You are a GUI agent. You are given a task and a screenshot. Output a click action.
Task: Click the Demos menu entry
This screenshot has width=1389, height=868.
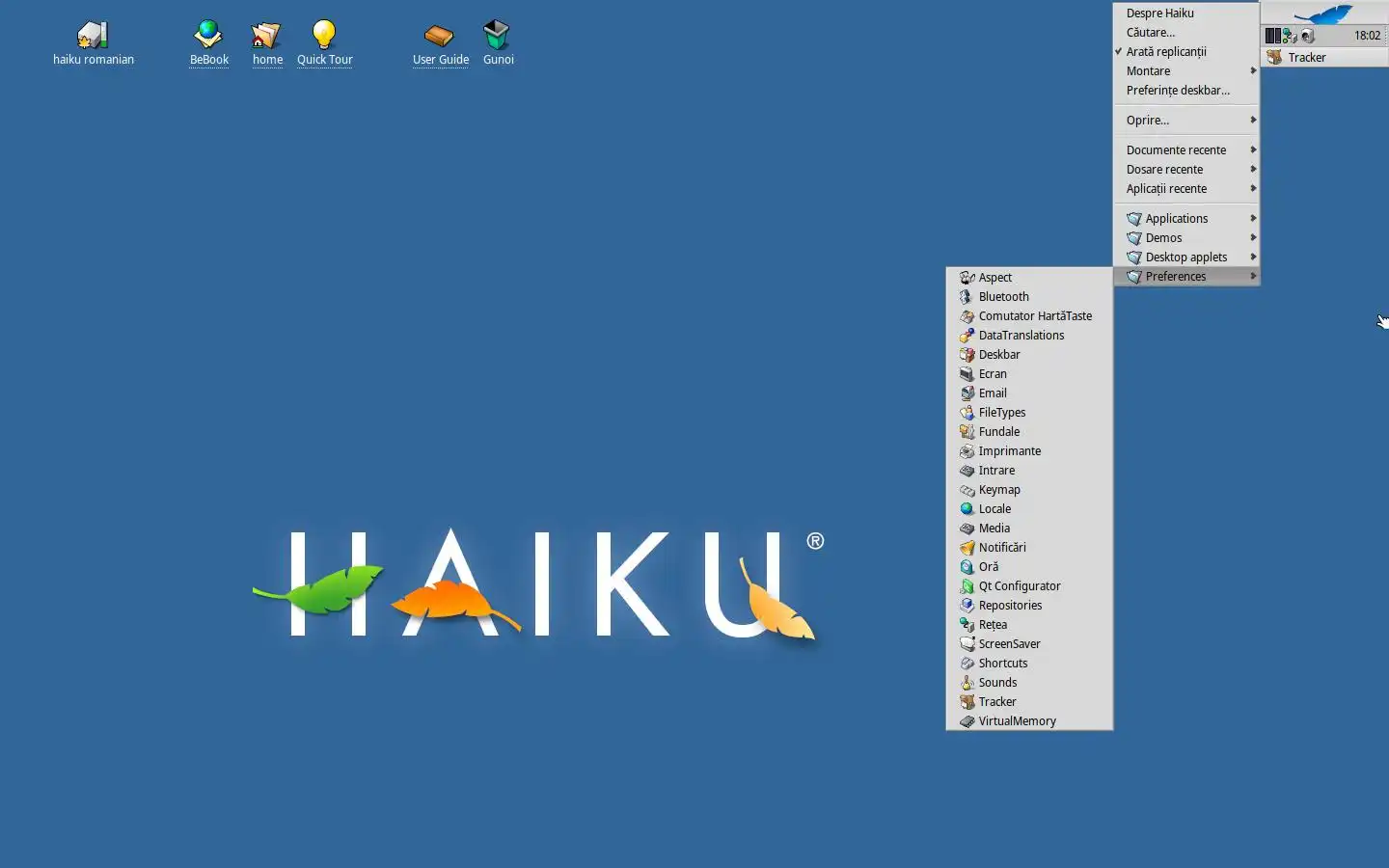click(1186, 238)
